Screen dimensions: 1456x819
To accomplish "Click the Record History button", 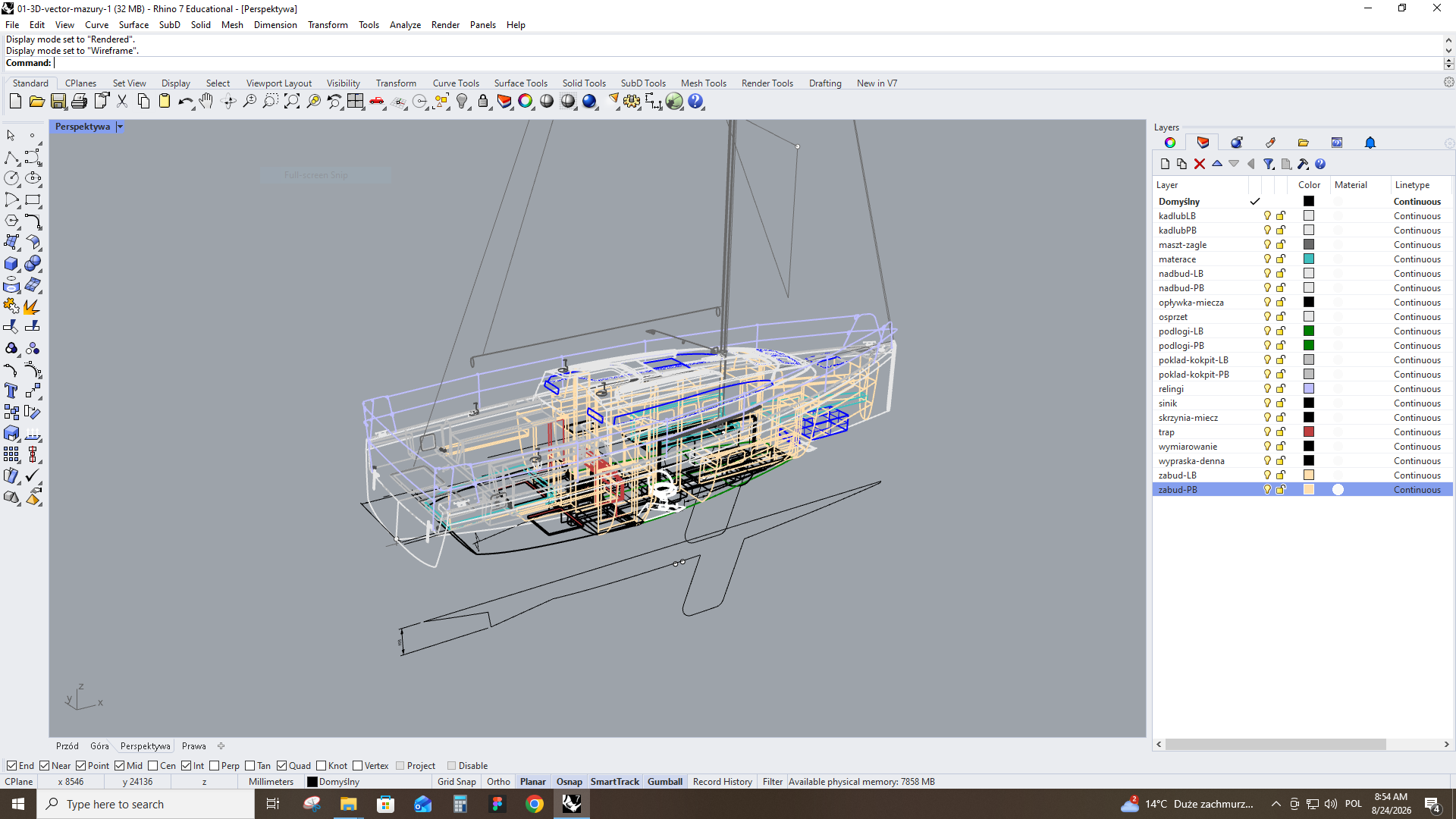I will 722,782.
